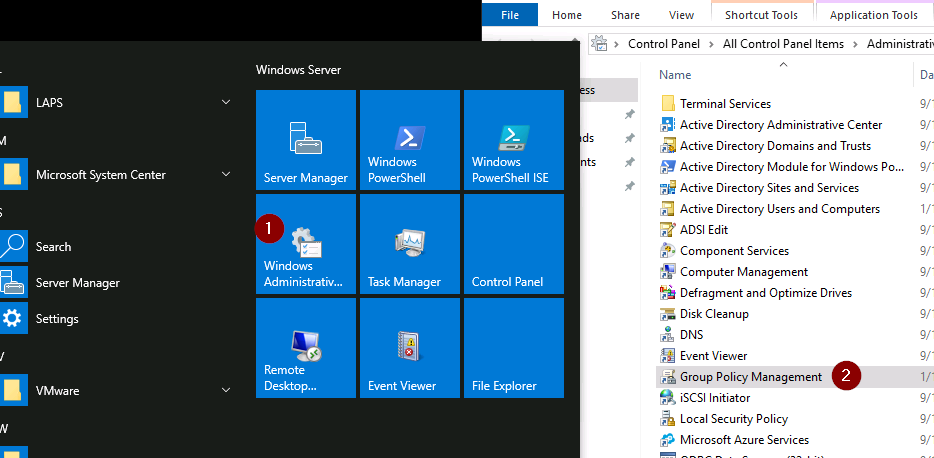
Task: Click the Active Directory Domains and Trusts icon
Action: 668,146
